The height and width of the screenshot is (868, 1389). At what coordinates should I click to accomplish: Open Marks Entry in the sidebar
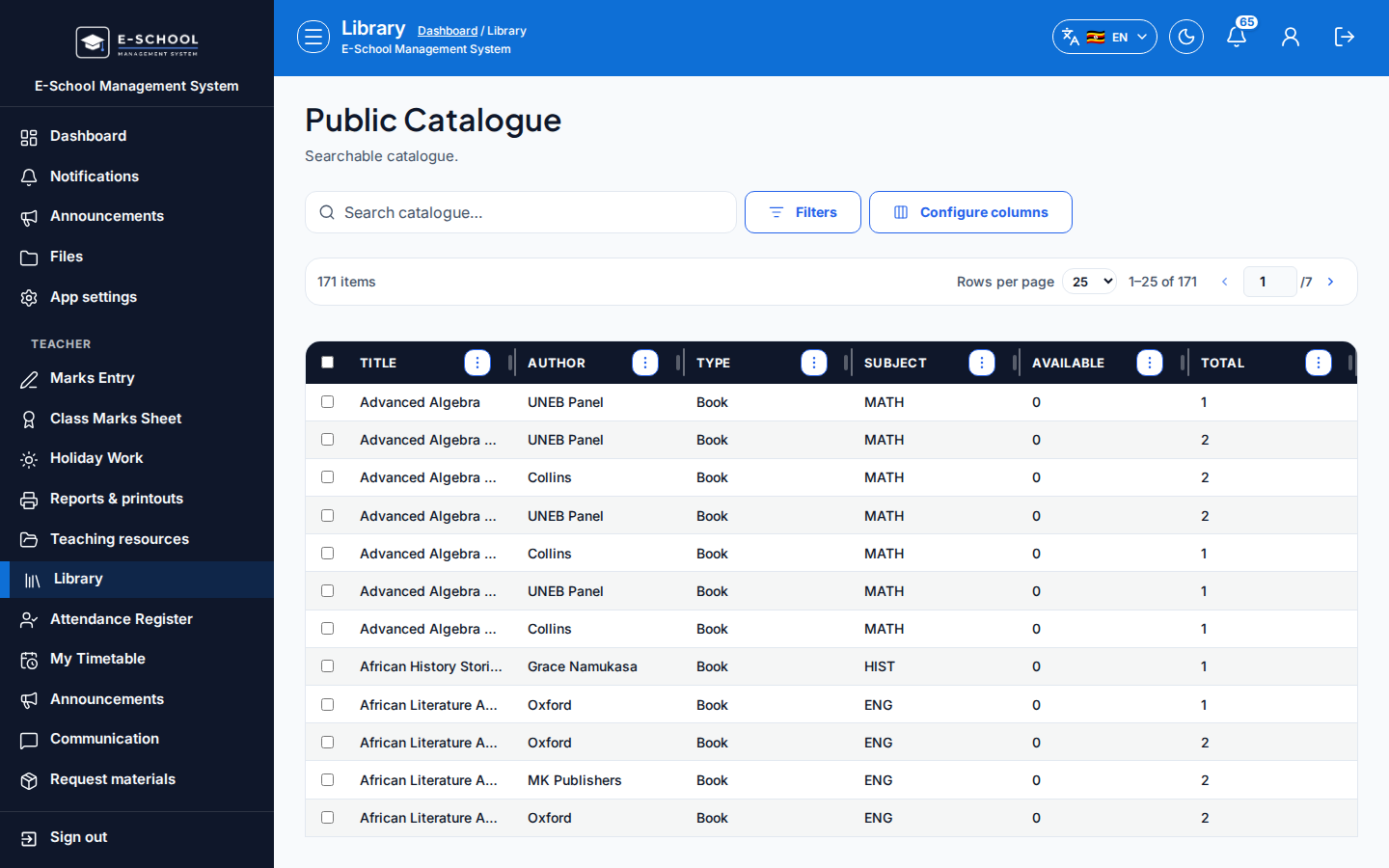[x=137, y=378]
